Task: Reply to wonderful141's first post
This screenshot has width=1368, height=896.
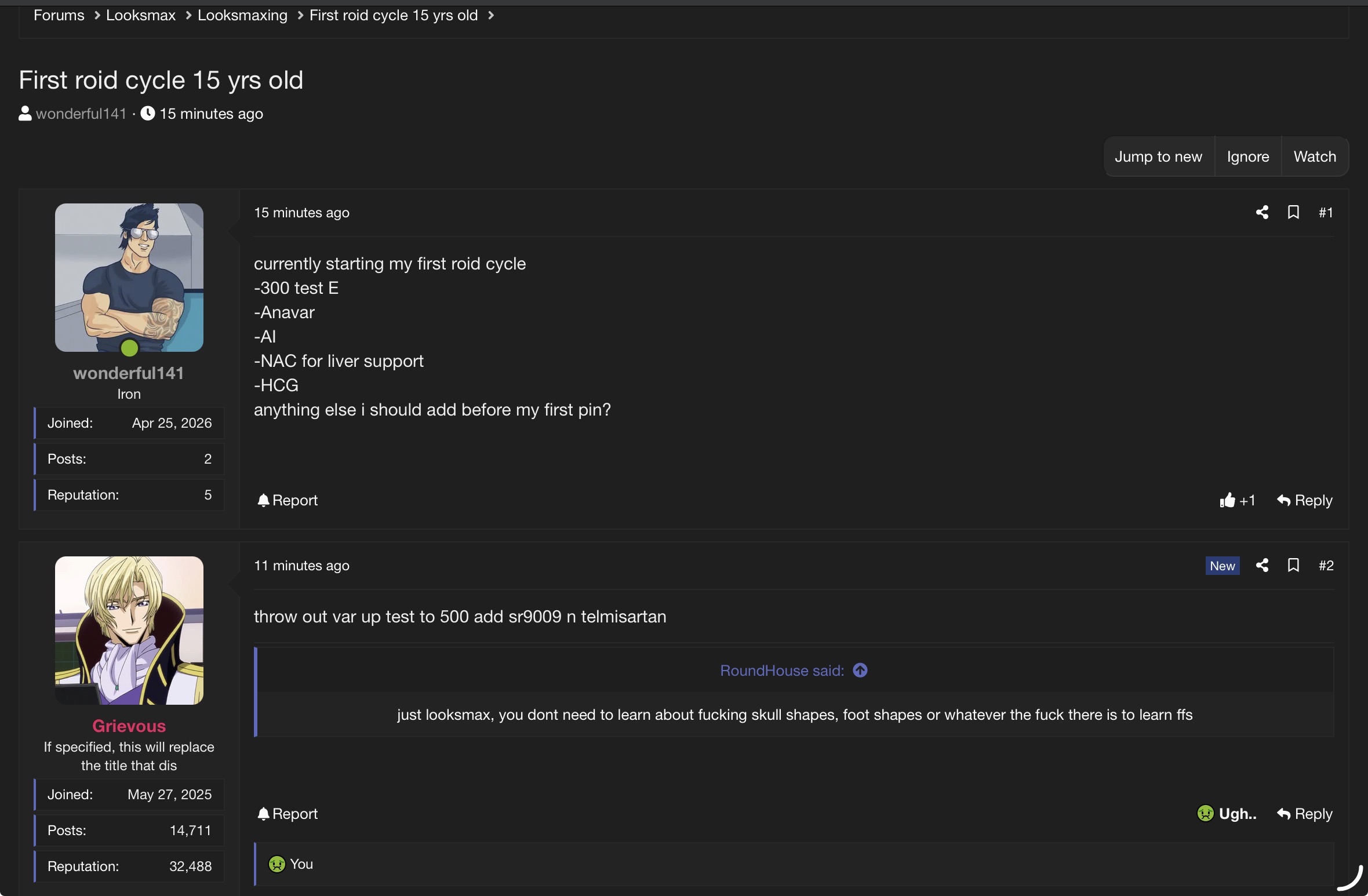Action: 1305,500
